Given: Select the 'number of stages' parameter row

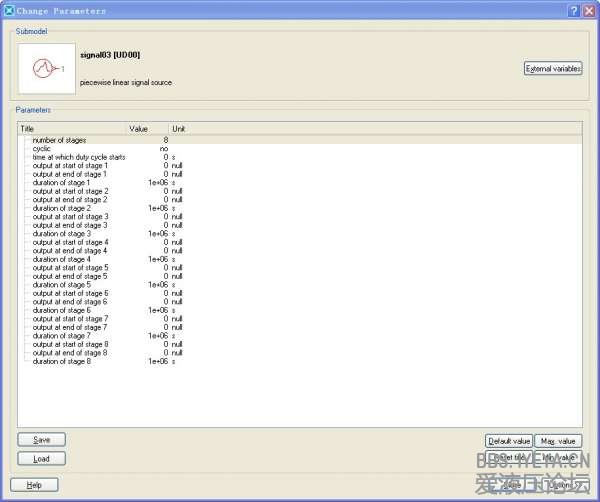Looking at the screenshot, I should point(59,140).
